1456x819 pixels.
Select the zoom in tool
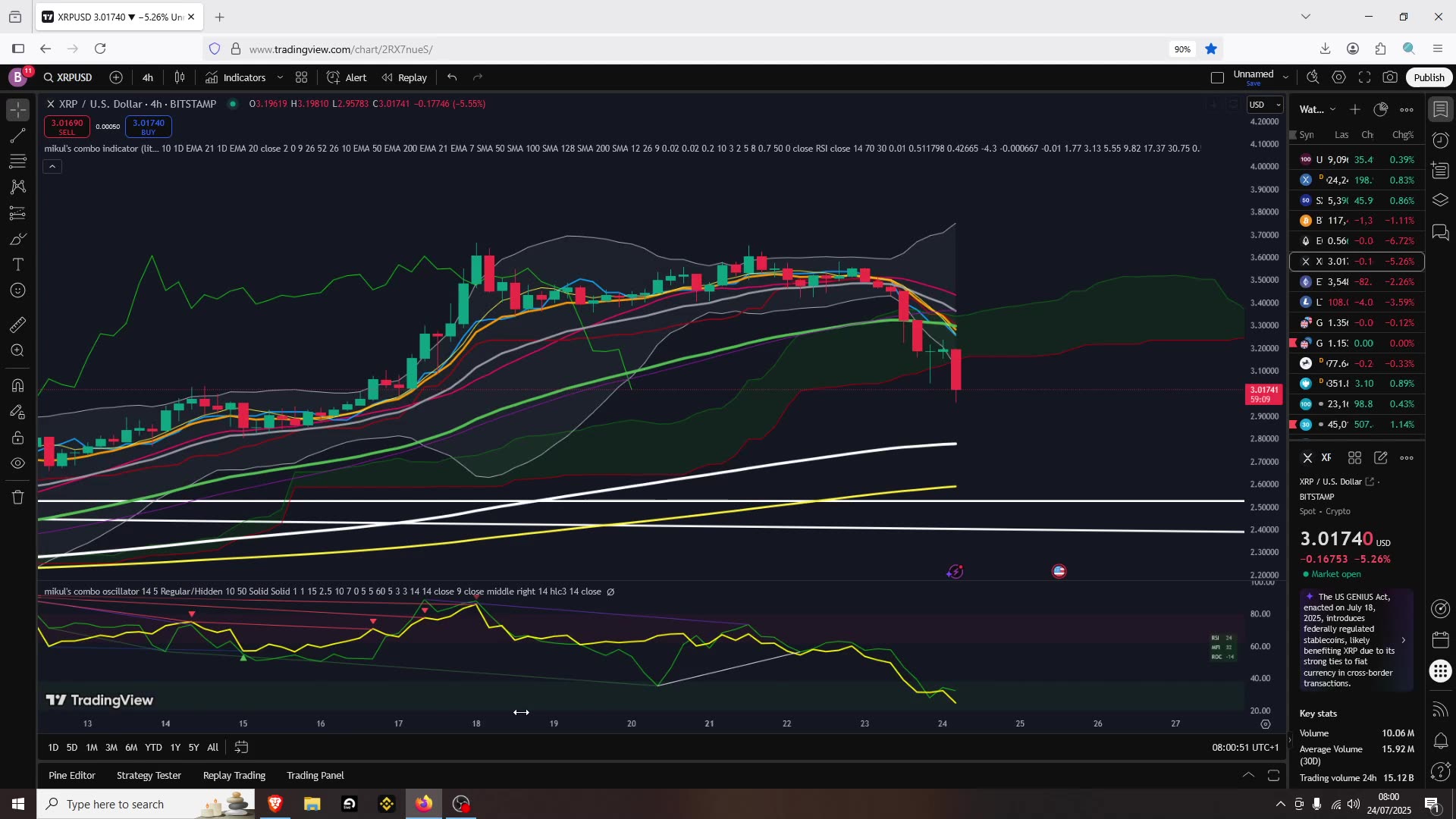click(x=18, y=350)
